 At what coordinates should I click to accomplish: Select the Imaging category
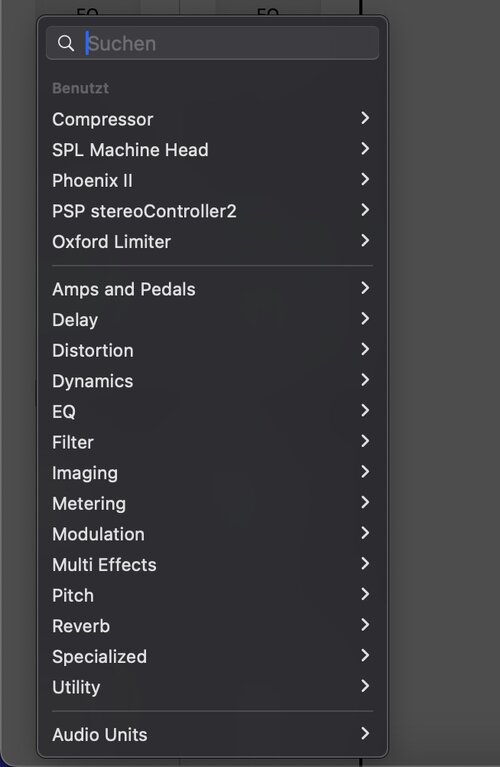coord(212,473)
